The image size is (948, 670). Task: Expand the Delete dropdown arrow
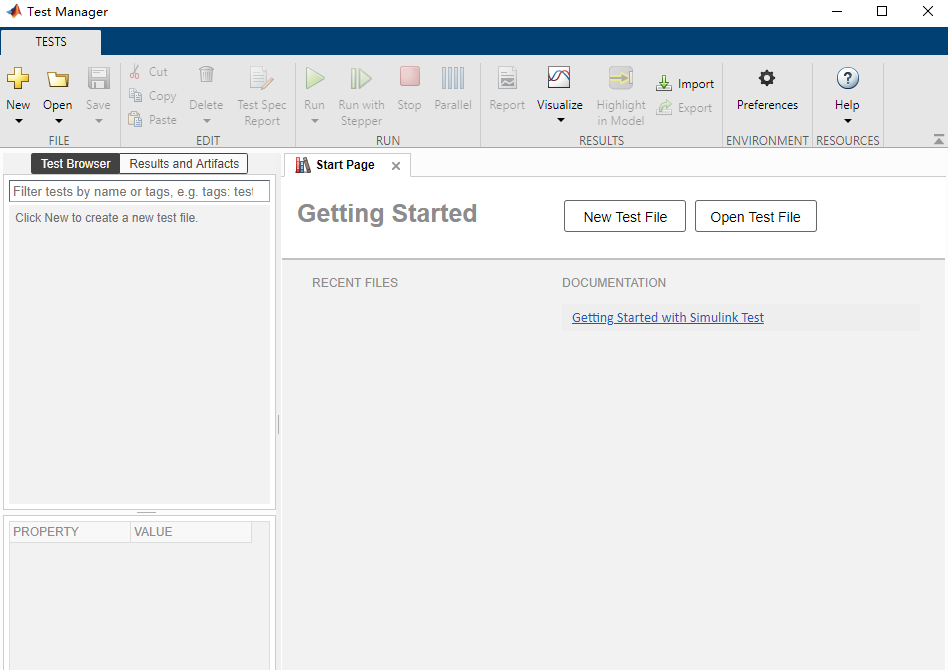point(206,121)
